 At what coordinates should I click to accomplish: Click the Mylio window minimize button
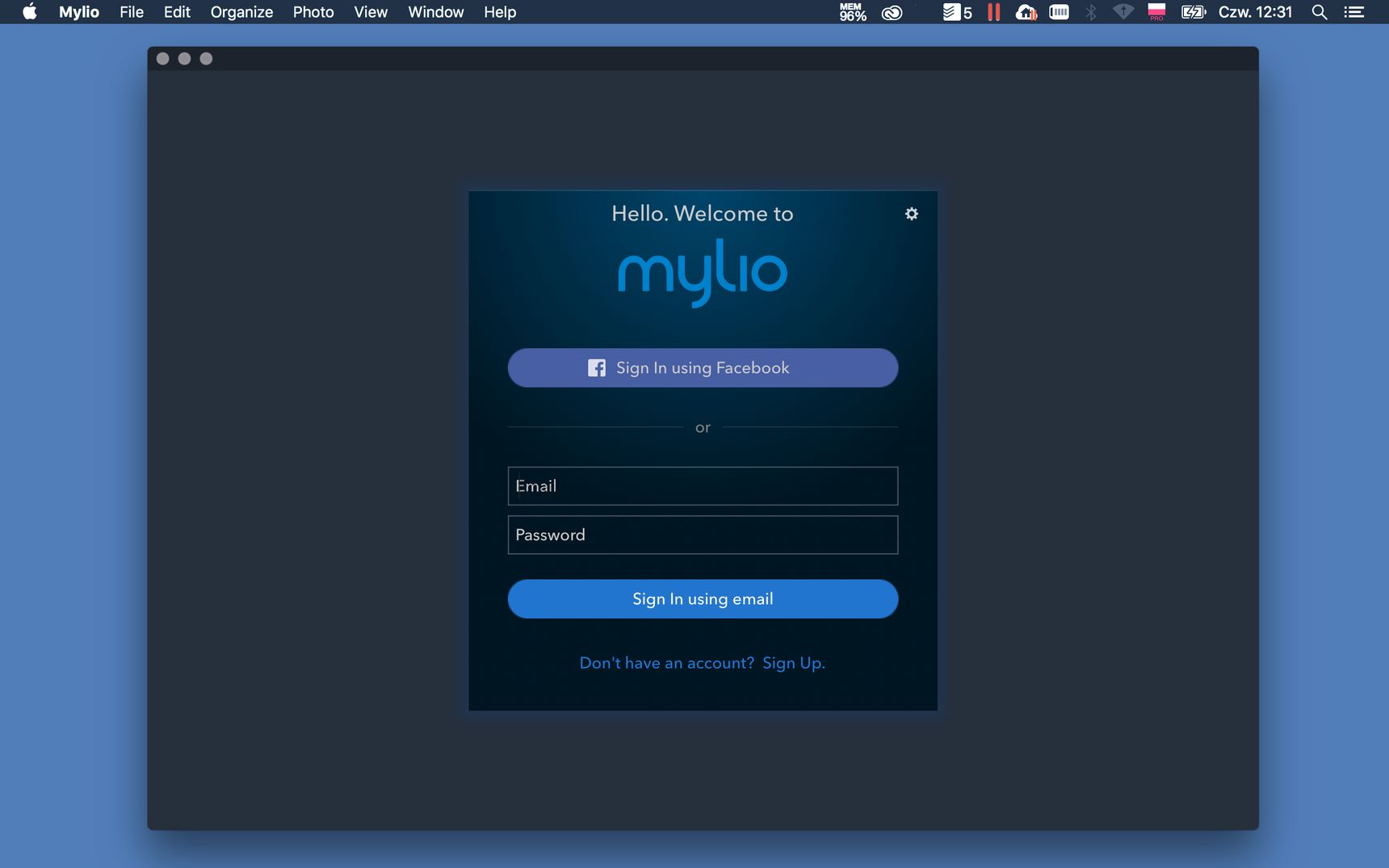tap(184, 59)
